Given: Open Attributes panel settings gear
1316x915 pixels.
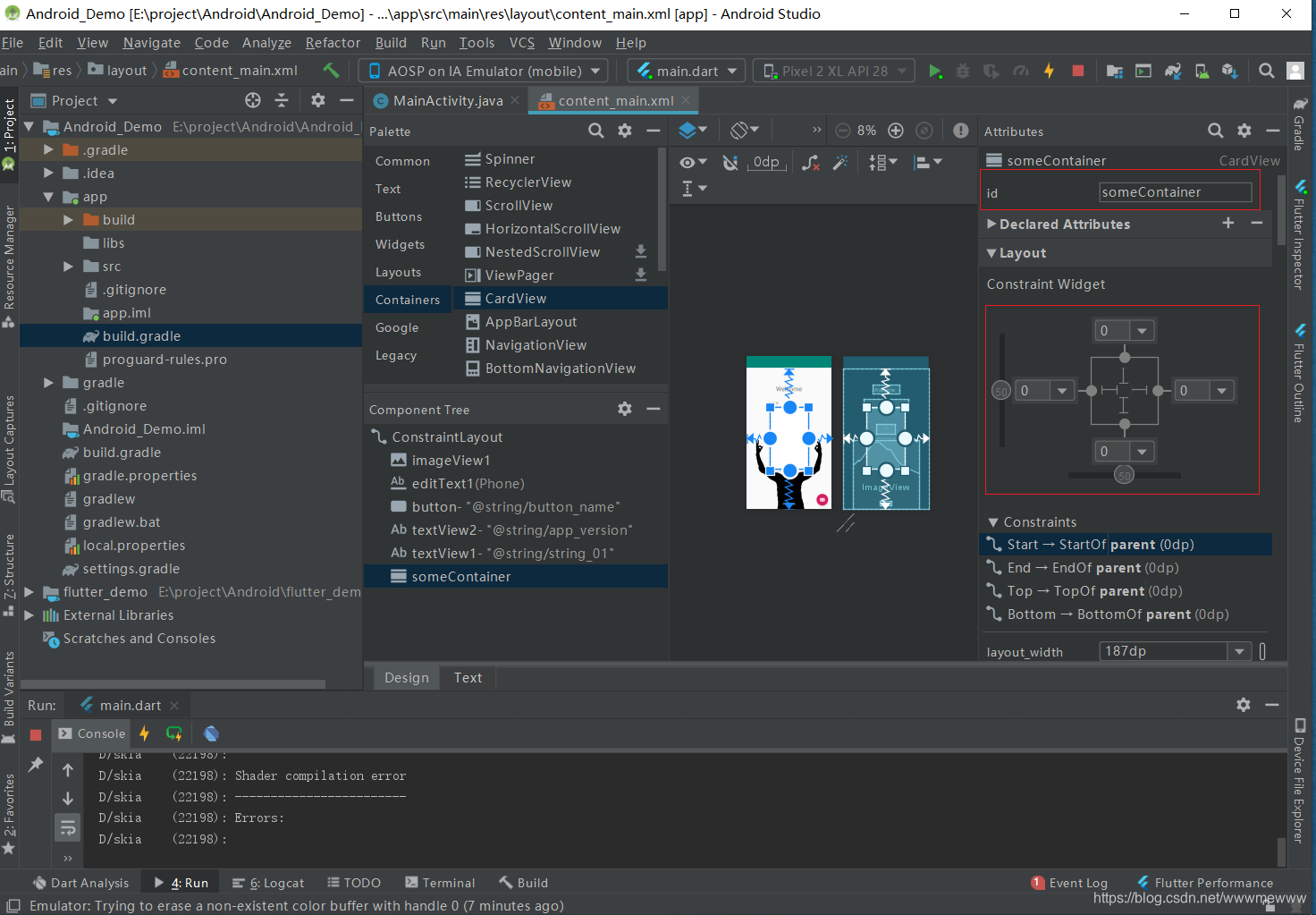Looking at the screenshot, I should point(1244,131).
